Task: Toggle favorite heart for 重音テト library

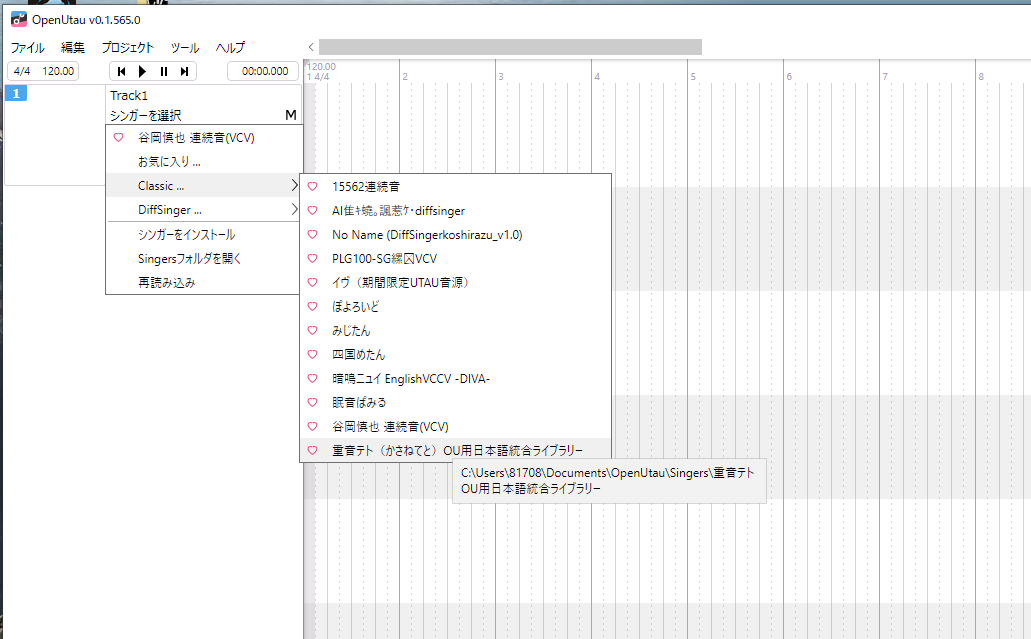Action: pyautogui.click(x=312, y=450)
